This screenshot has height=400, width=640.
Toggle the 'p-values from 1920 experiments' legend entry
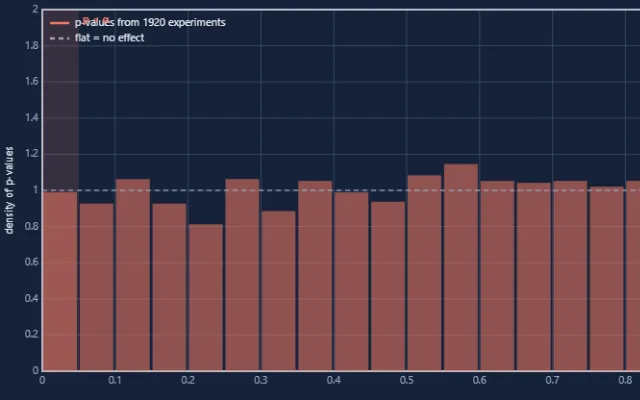click(138, 22)
